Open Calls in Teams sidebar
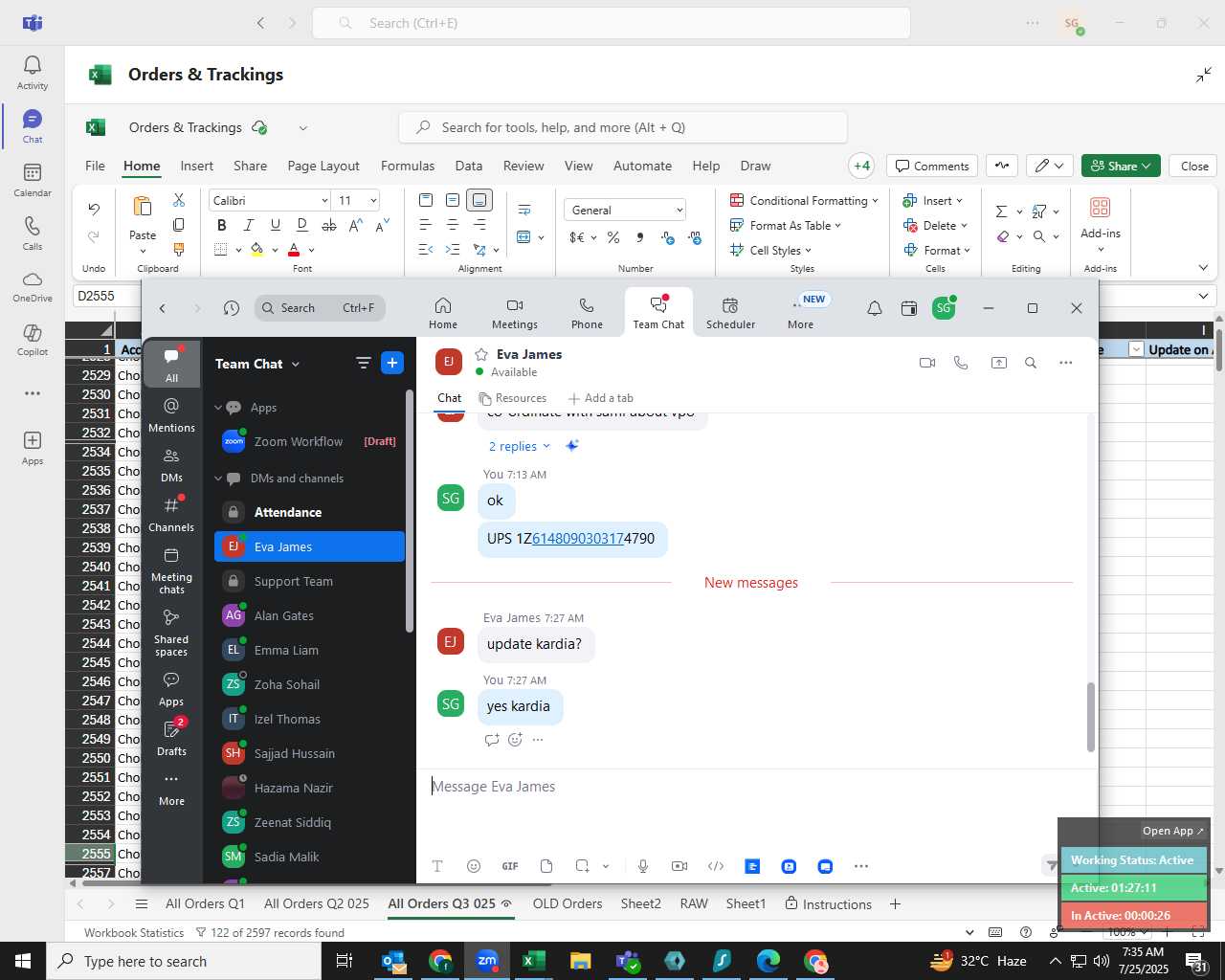 pos(33,234)
